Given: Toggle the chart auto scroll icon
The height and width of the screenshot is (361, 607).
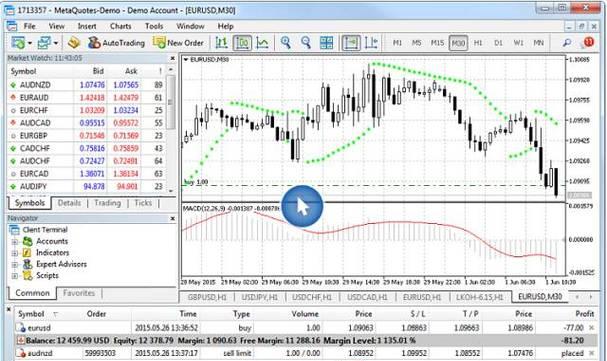Looking at the screenshot, I should pos(351,43).
